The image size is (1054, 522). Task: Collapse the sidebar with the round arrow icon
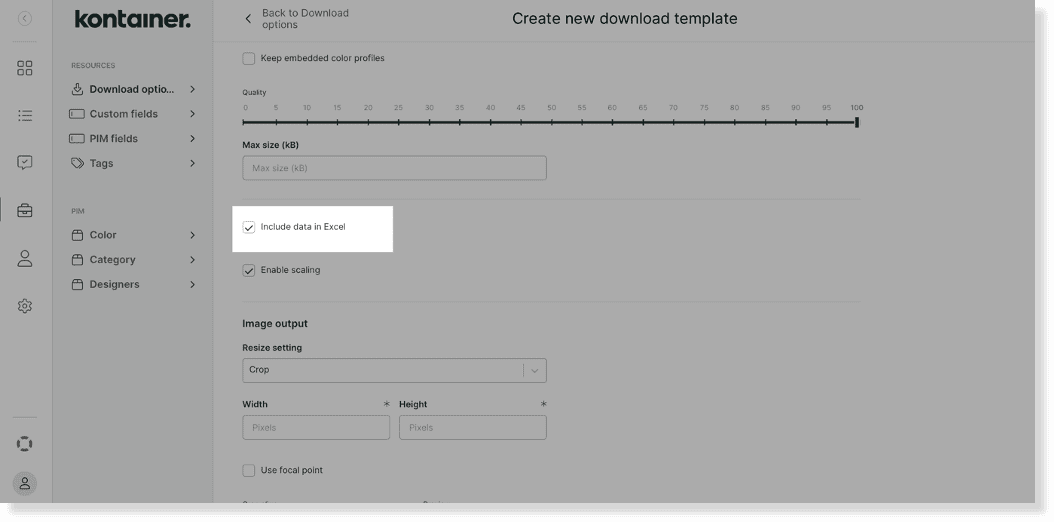click(25, 19)
